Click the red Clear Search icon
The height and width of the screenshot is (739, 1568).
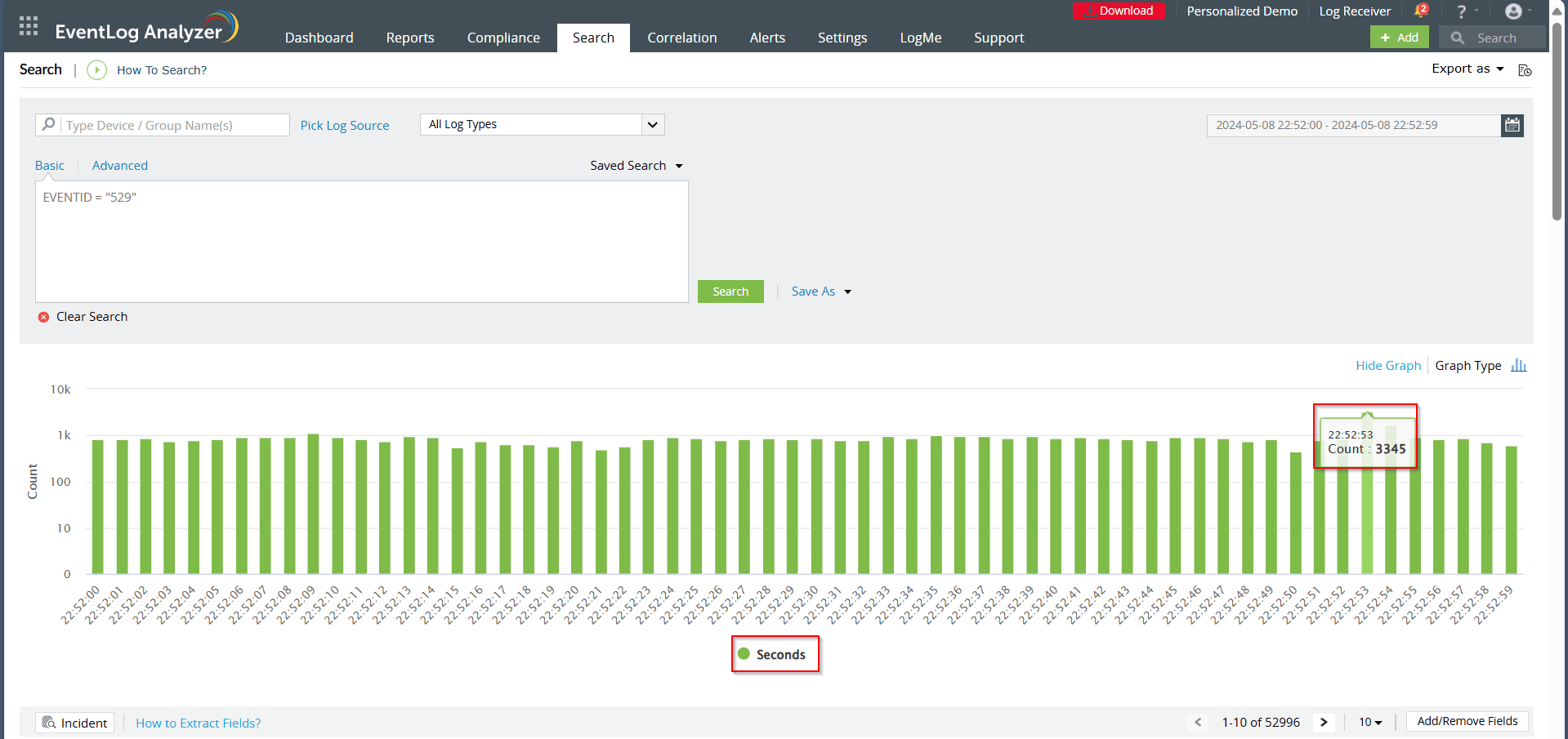[x=44, y=317]
